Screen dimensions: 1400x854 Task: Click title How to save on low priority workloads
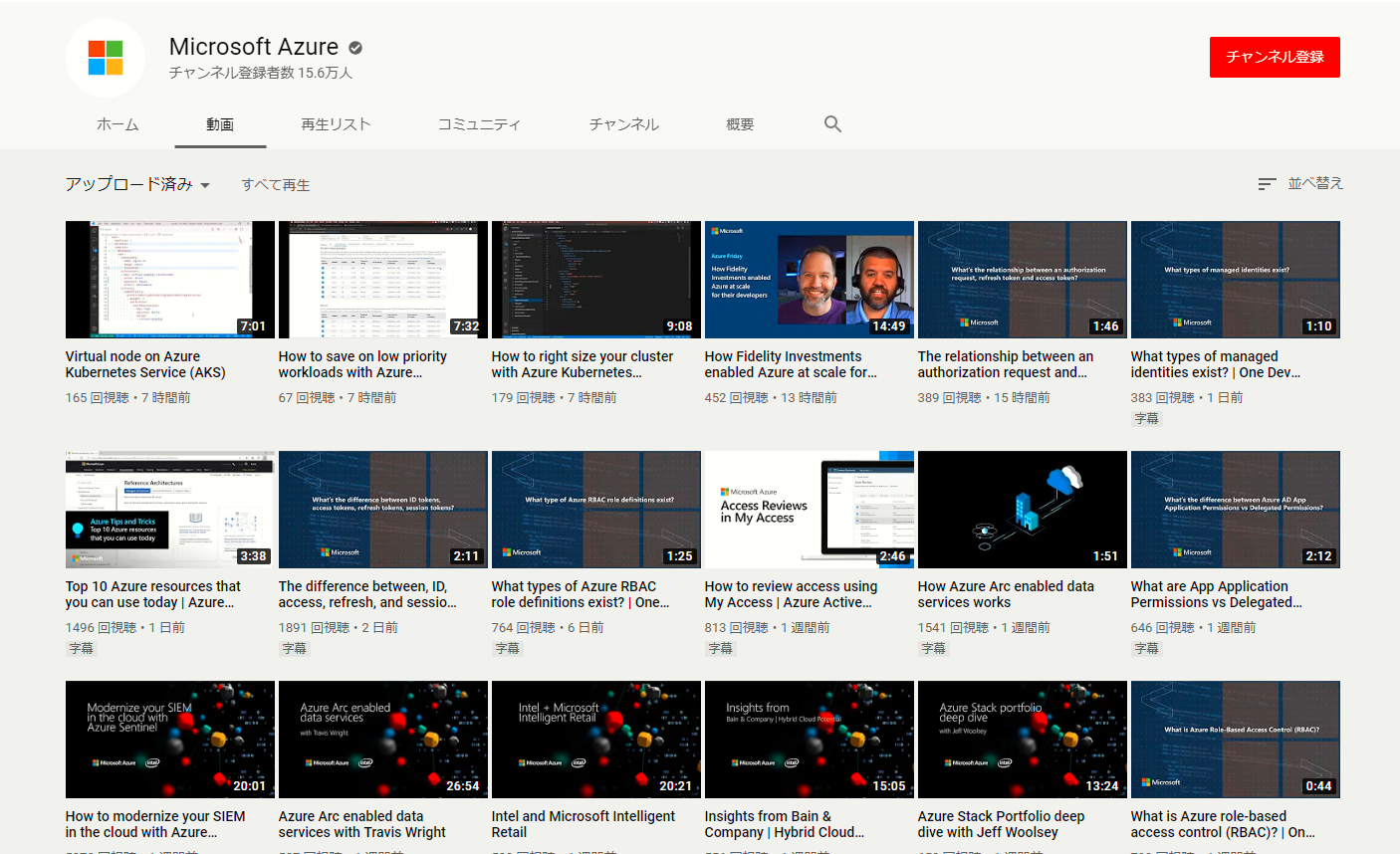[x=362, y=364]
